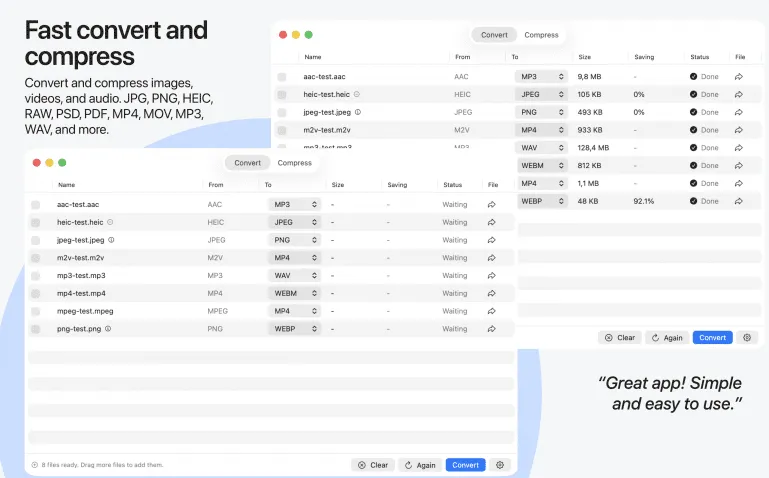Open PNG format dropdown for jpeg-test.jpeg in front window
The width and height of the screenshot is (769, 478).
pyautogui.click(x=294, y=240)
